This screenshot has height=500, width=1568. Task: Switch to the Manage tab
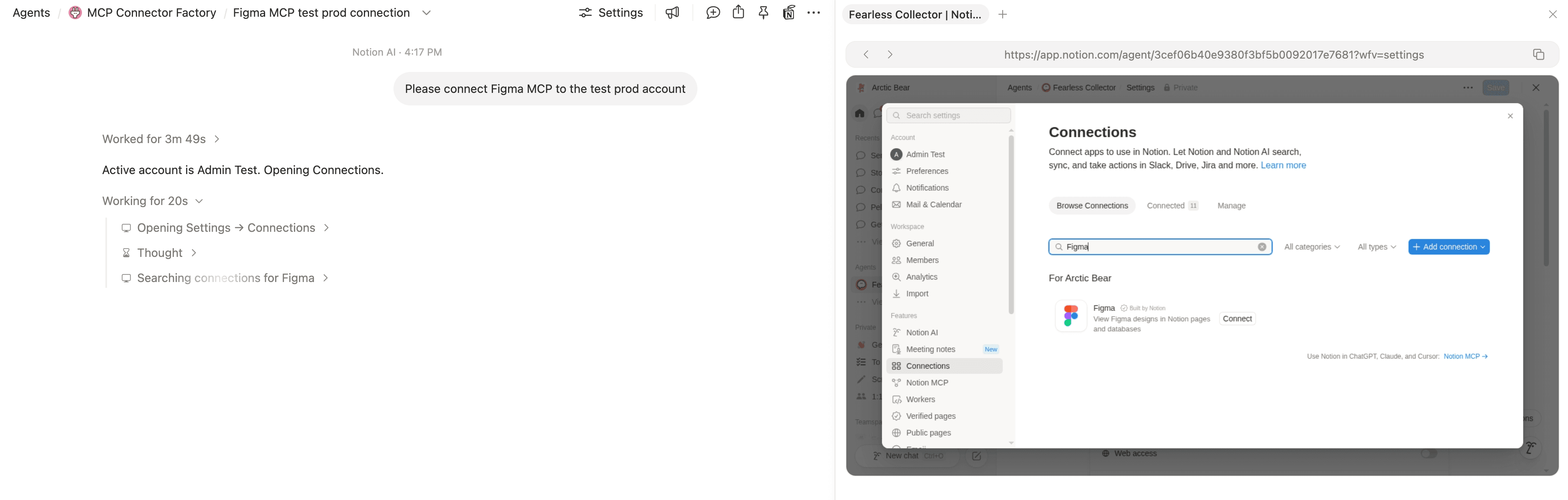(x=1231, y=206)
